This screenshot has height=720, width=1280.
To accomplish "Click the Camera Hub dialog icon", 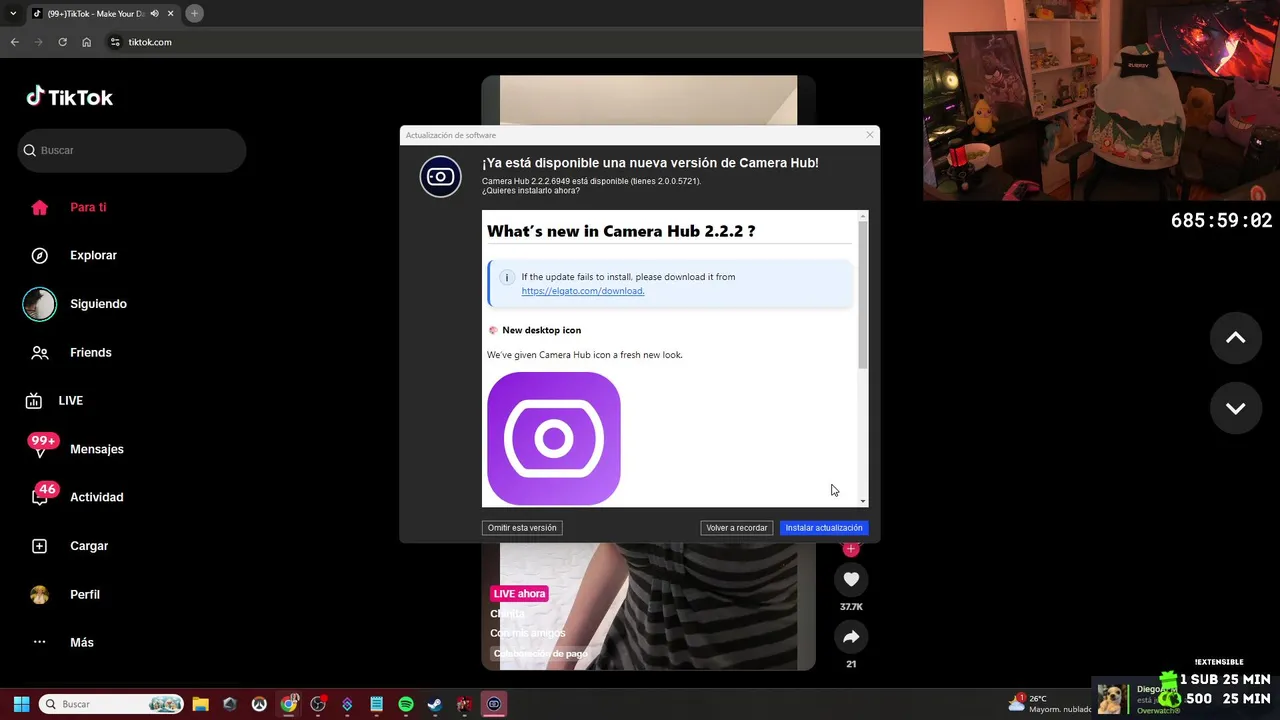I will (440, 177).
